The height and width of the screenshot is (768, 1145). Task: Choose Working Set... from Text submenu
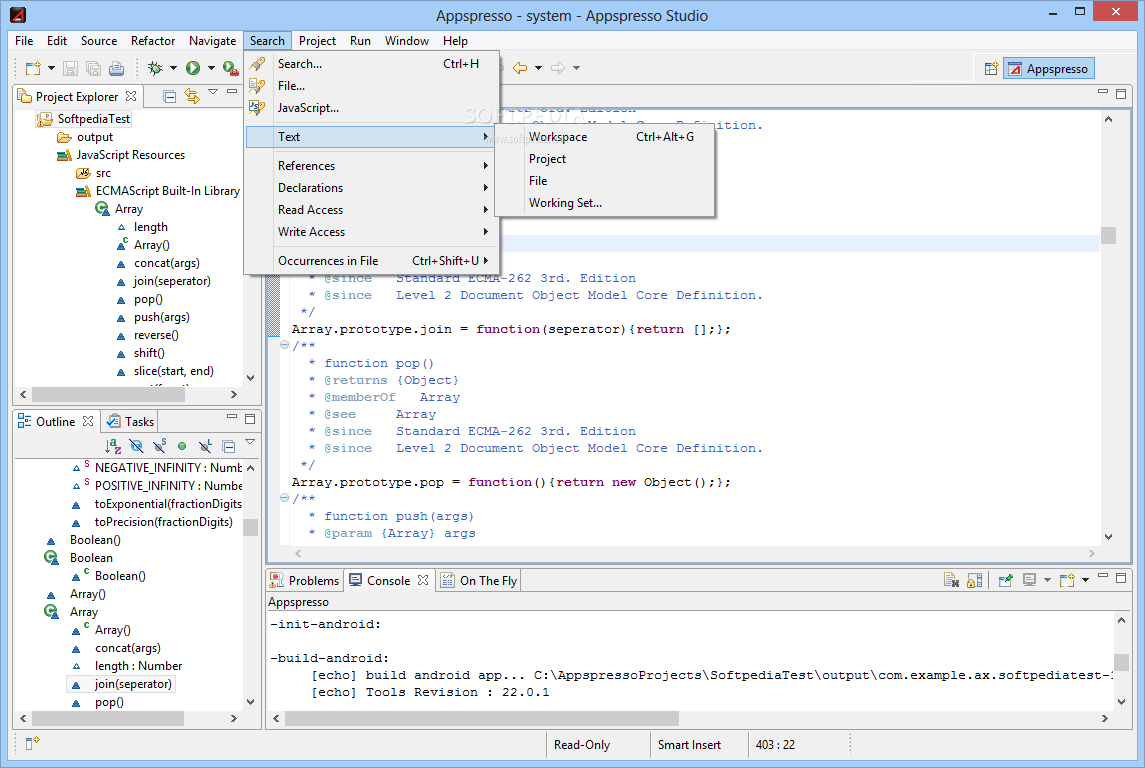[x=565, y=203]
